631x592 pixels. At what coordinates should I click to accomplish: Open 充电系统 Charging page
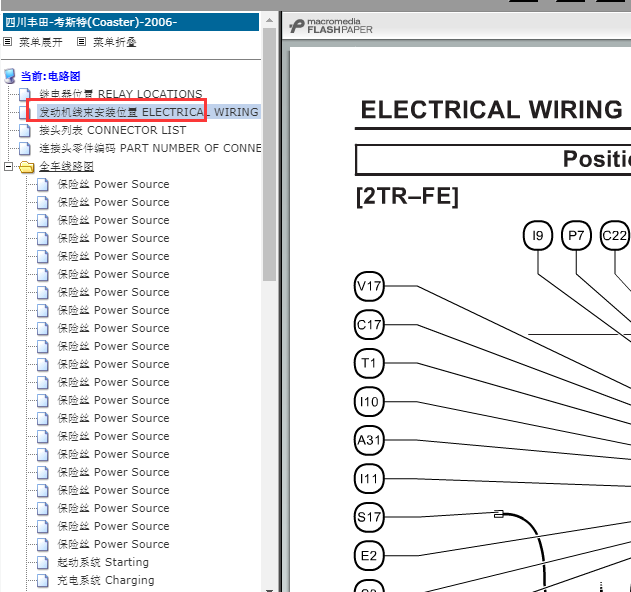tap(105, 580)
